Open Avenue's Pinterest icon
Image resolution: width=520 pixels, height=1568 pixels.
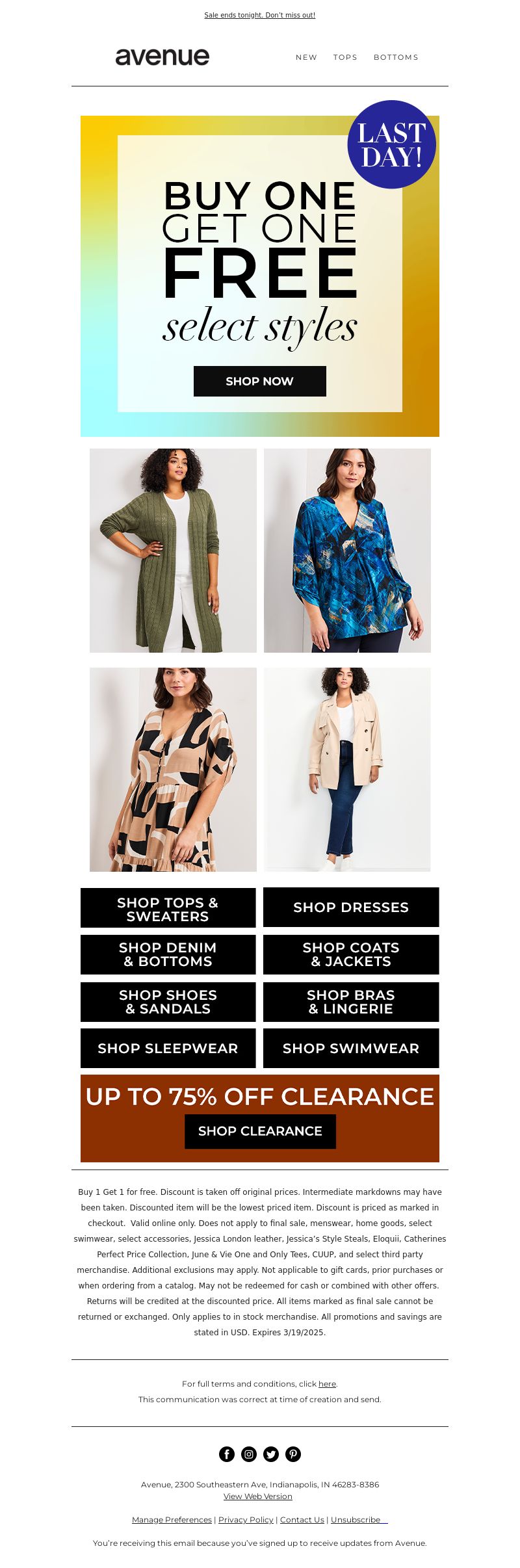click(293, 1454)
